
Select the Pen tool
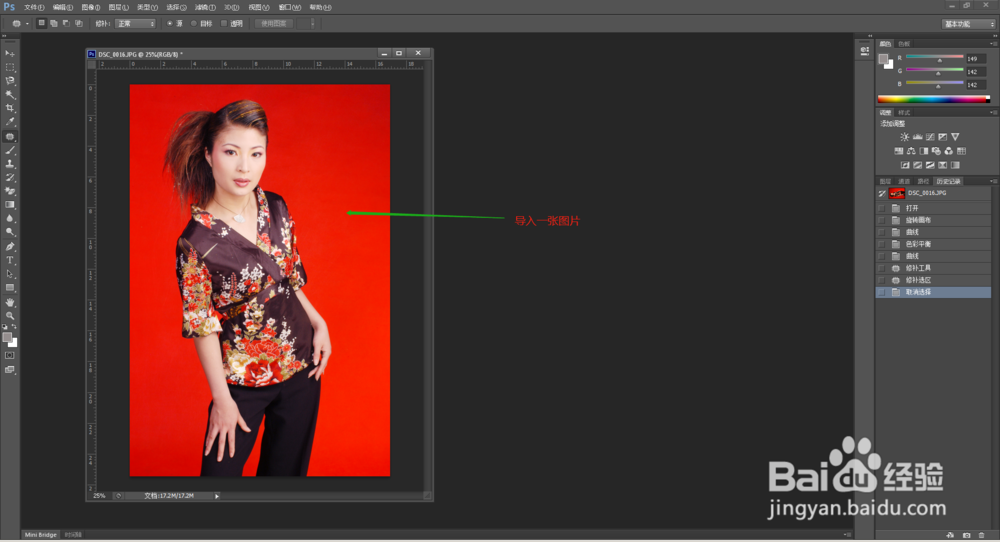10,247
